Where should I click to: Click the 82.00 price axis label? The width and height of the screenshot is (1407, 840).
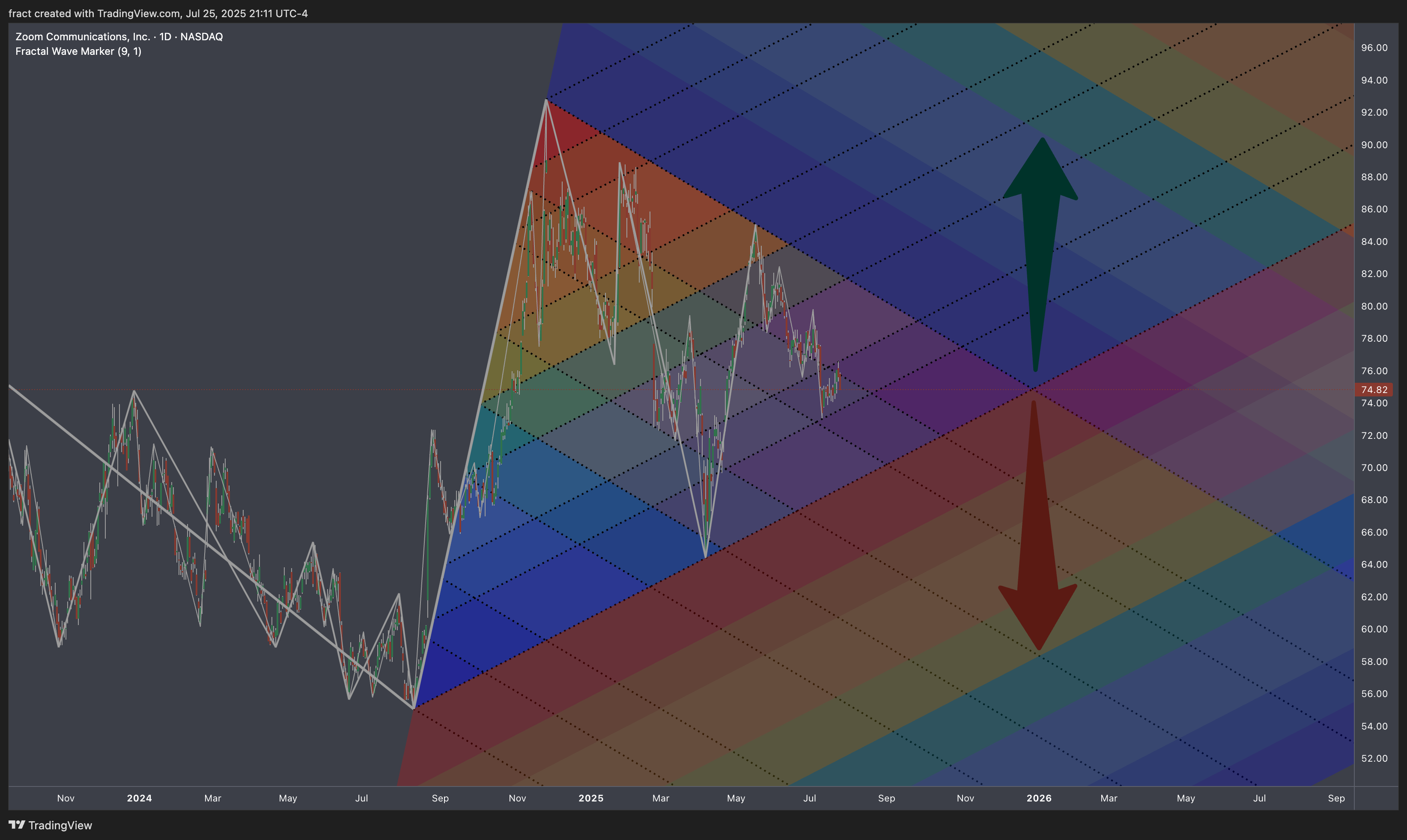pos(1374,274)
